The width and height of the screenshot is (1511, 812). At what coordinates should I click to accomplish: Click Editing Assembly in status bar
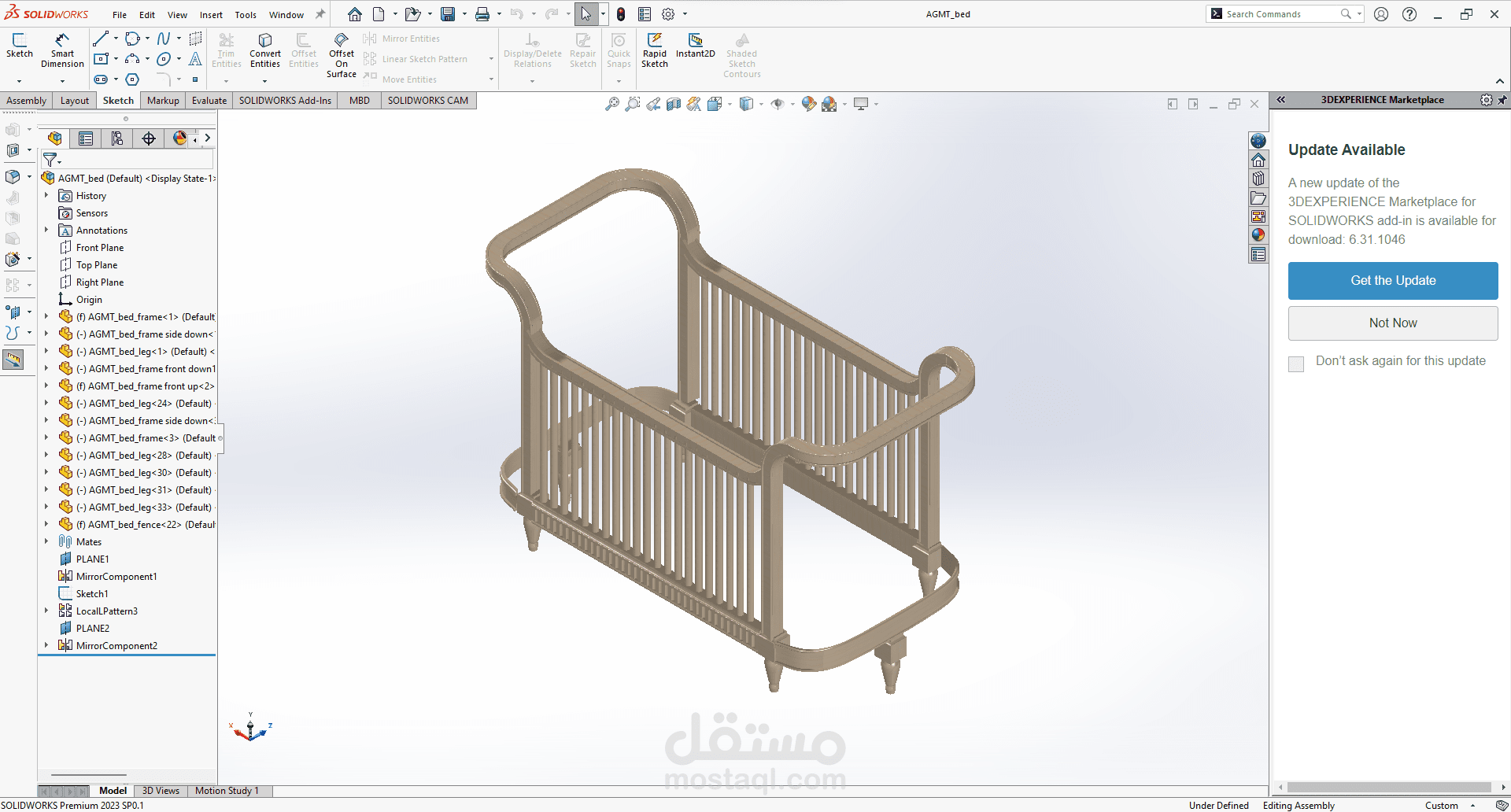pos(1299,806)
